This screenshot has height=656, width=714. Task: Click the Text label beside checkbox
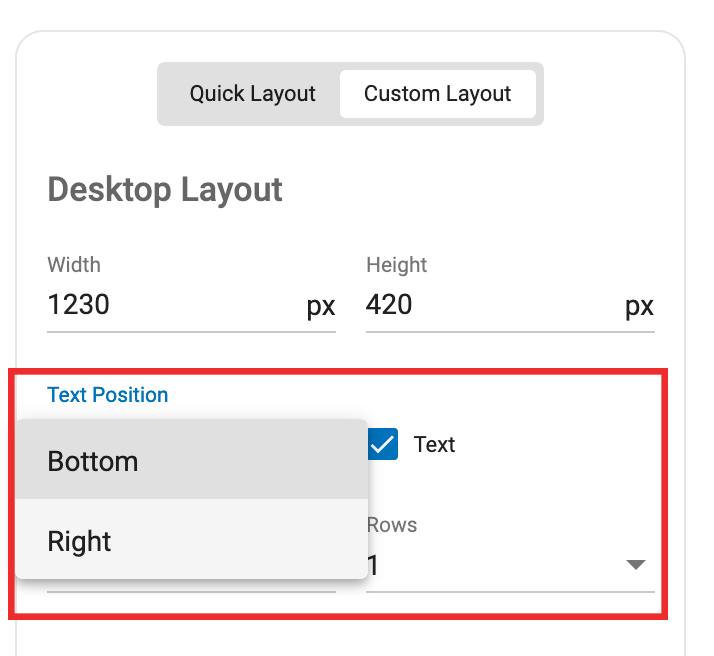point(434,444)
